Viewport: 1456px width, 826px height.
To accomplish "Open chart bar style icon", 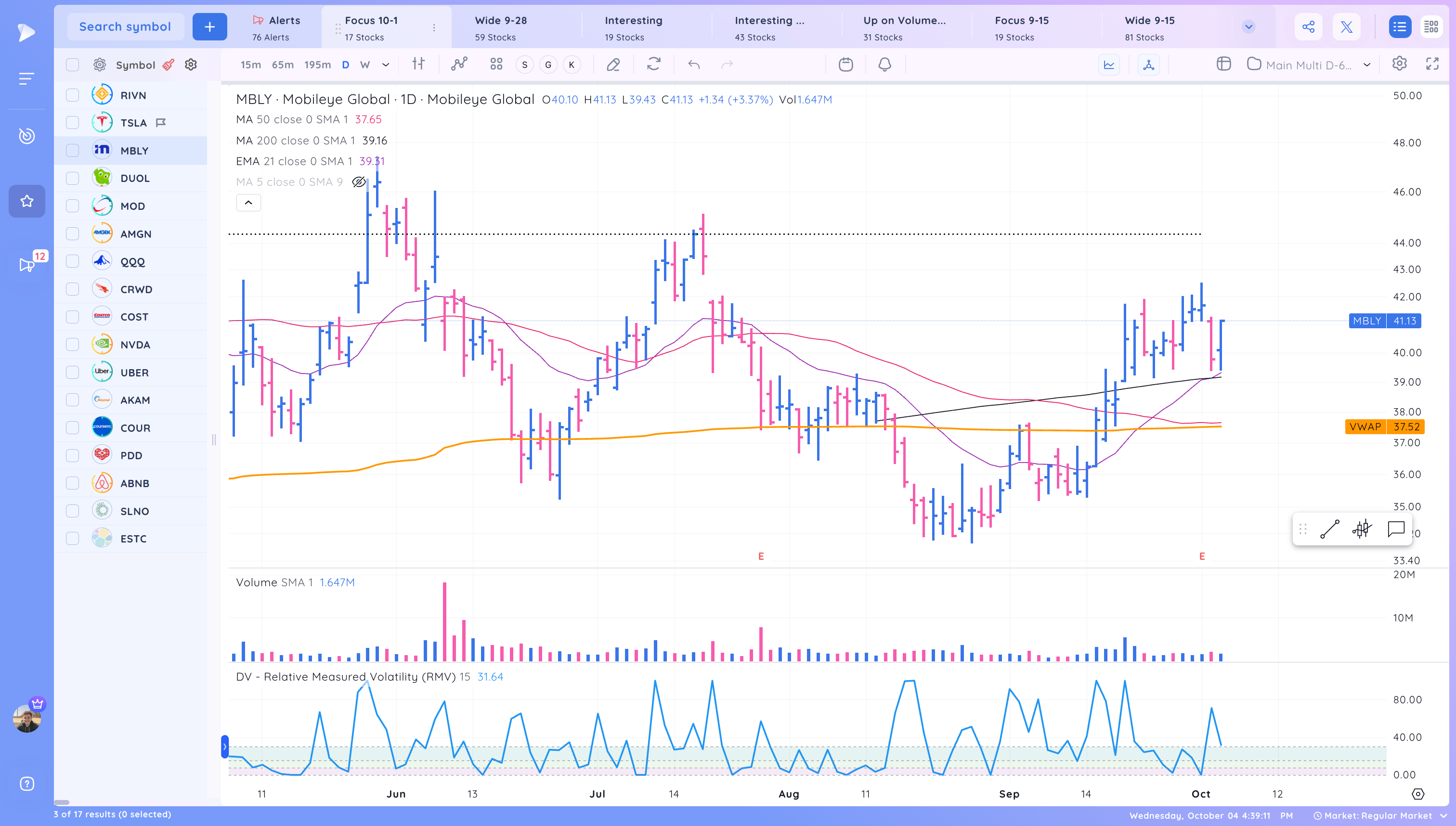I will pos(418,64).
